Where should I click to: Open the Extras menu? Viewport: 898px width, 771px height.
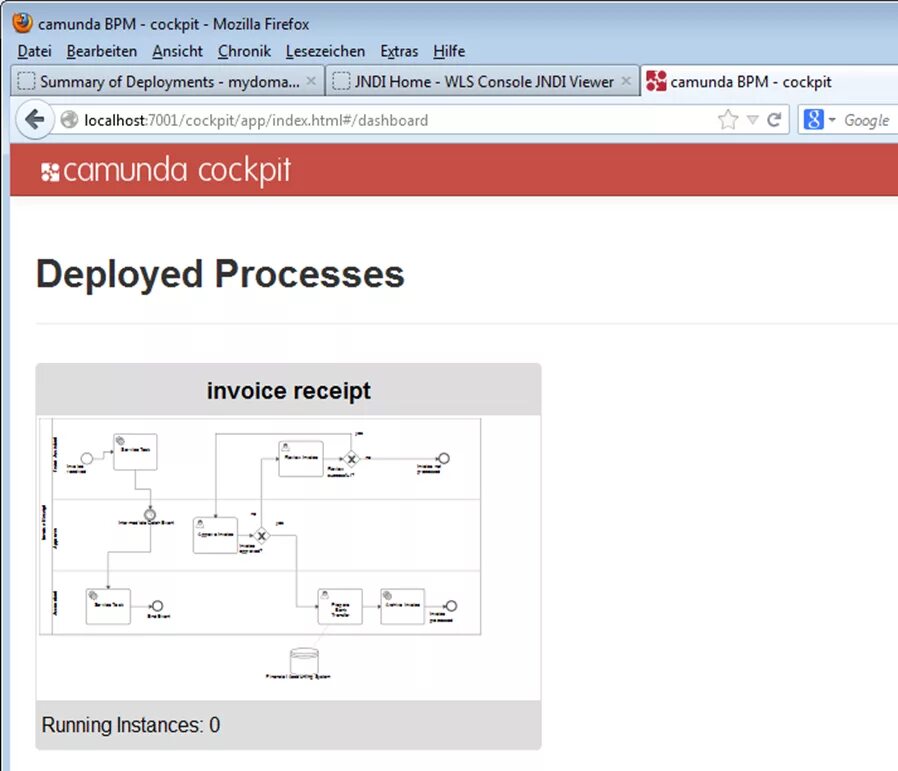(x=399, y=51)
